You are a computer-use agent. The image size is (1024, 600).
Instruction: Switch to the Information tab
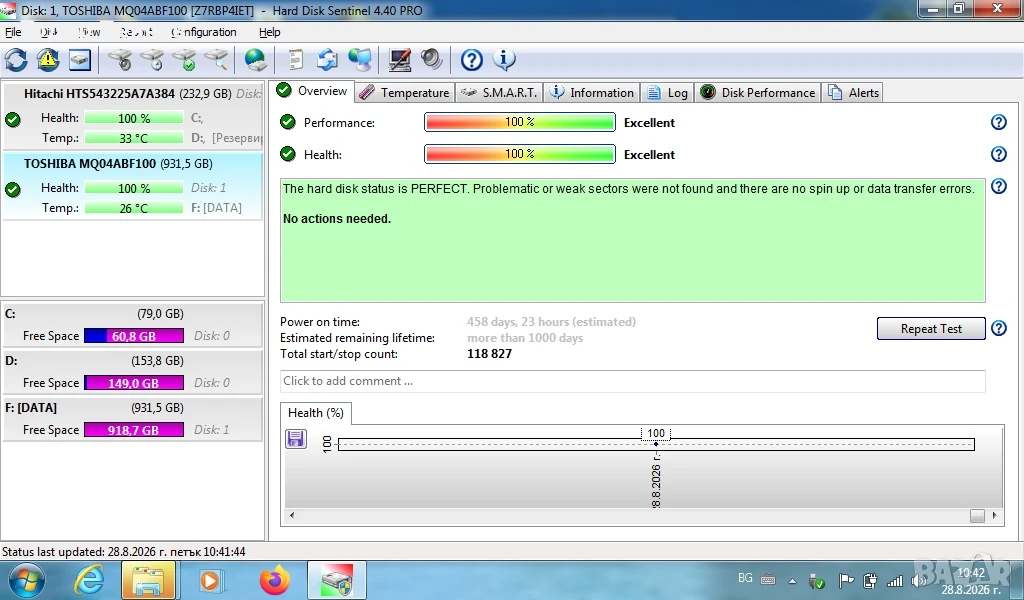591,93
